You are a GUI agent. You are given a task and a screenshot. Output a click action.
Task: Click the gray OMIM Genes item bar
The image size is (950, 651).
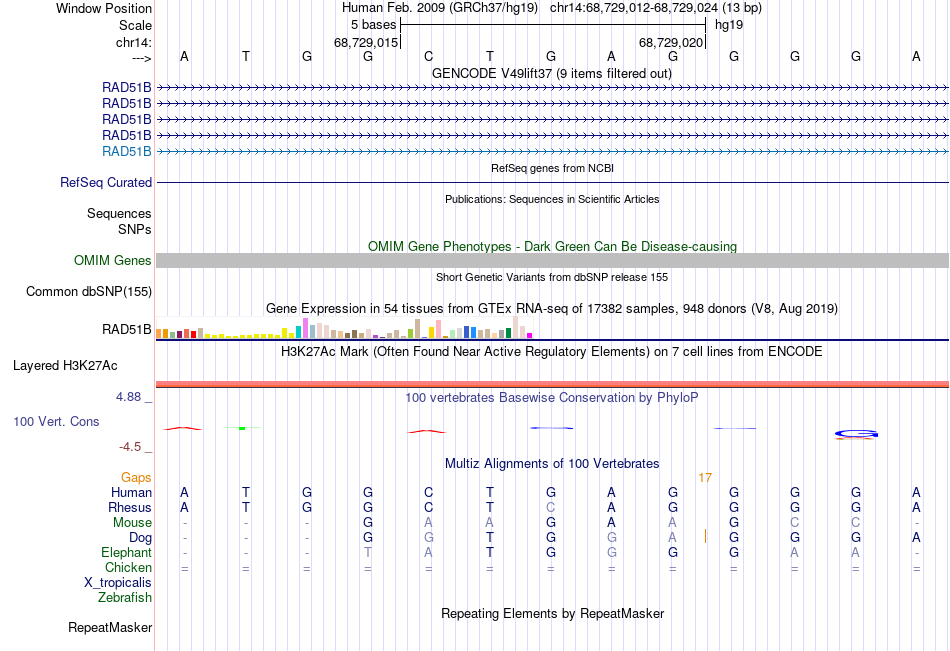pos(552,261)
